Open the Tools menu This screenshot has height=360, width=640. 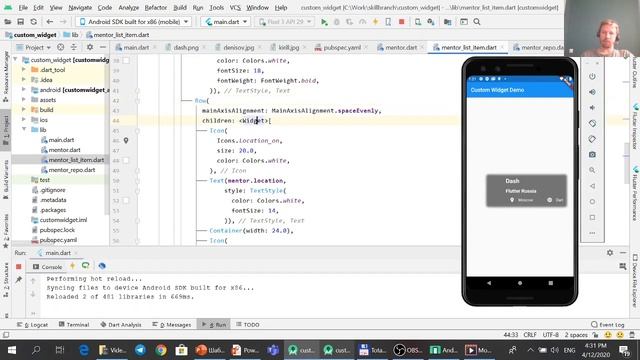[216, 8]
